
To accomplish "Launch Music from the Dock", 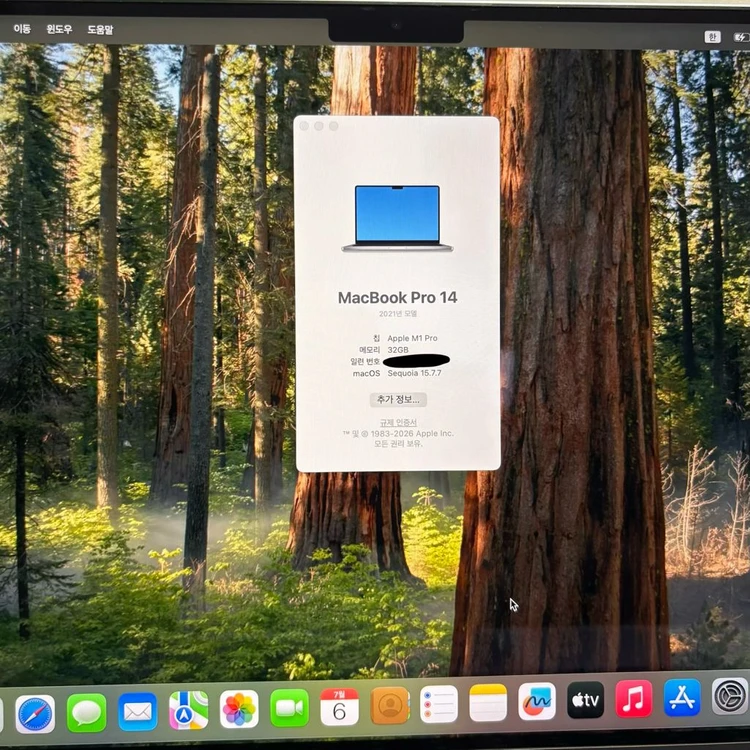I will pos(634,698).
